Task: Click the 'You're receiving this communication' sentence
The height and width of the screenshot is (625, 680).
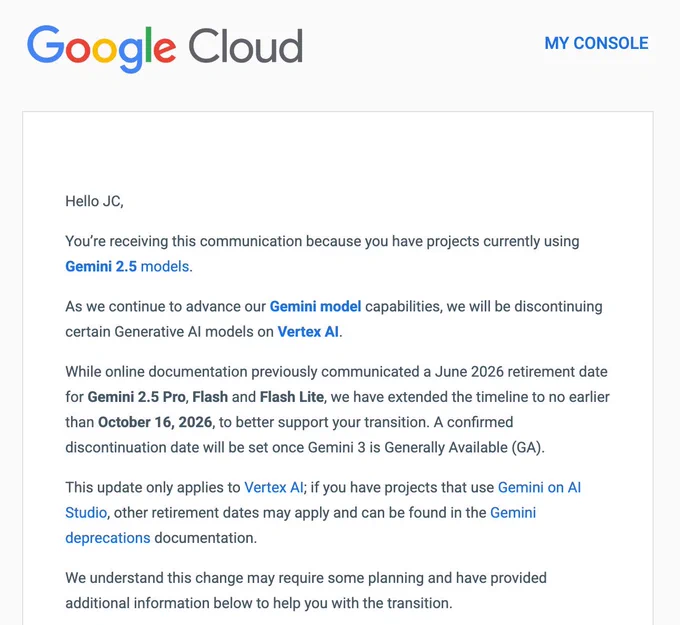Action: click(x=322, y=254)
